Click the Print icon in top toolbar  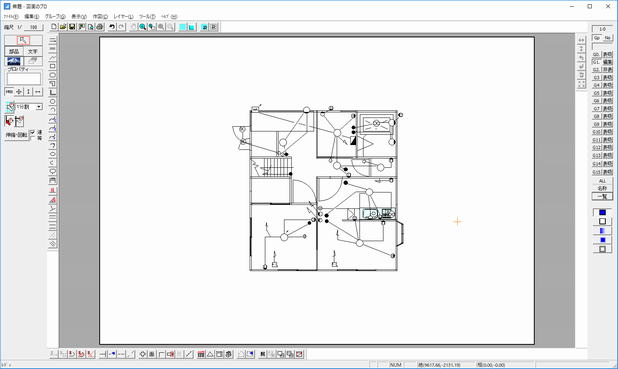point(100,27)
